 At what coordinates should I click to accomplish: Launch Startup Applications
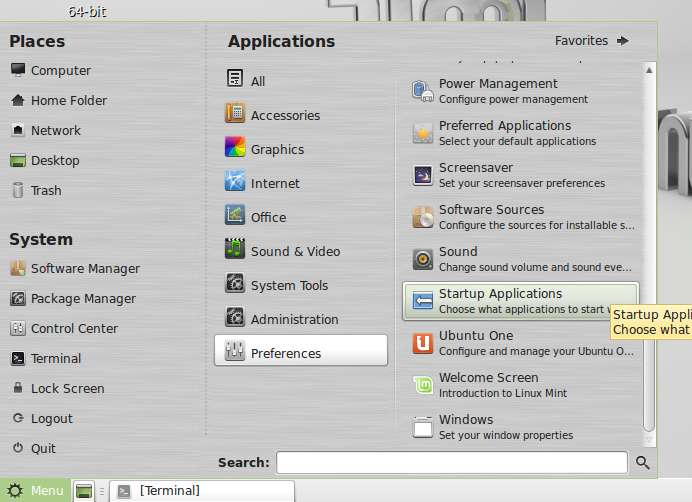pyautogui.click(x=521, y=301)
